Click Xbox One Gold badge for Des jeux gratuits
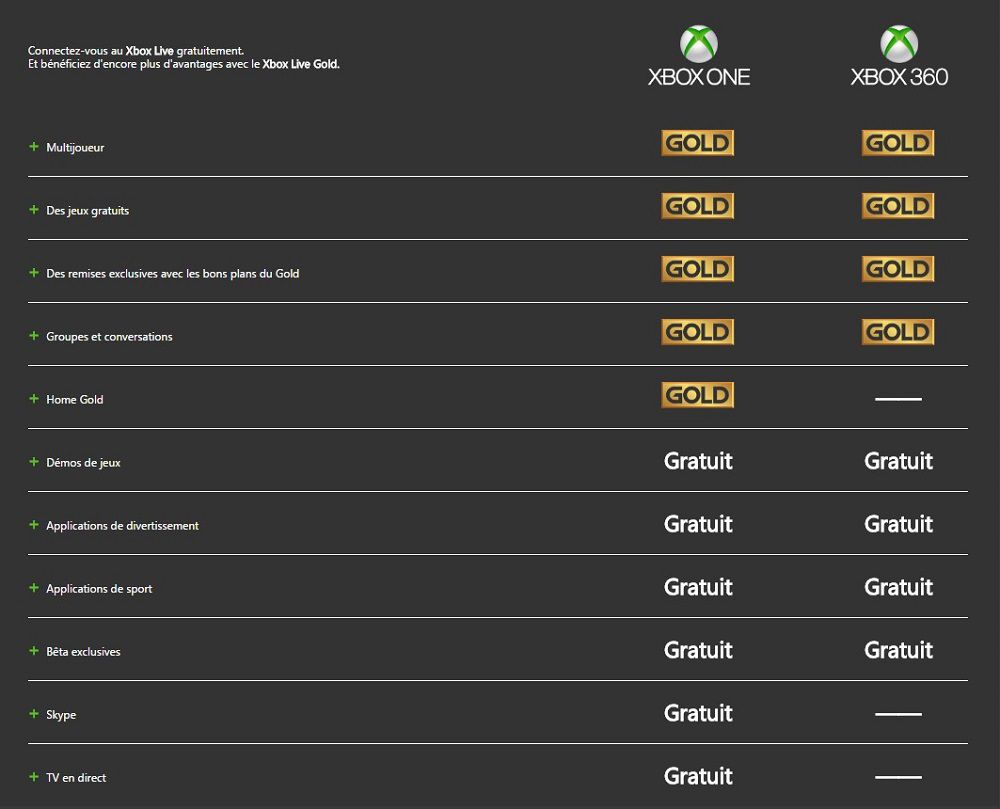 (x=697, y=206)
